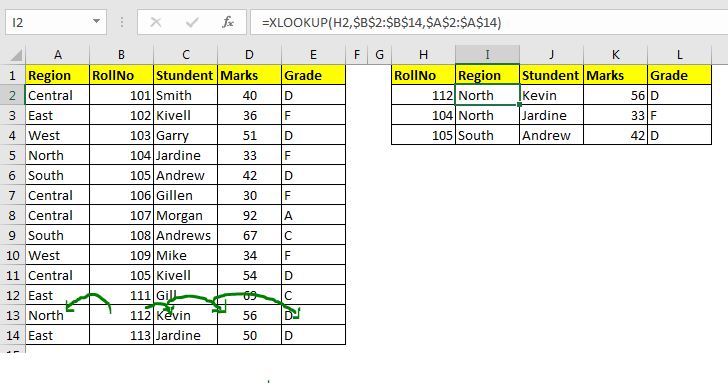Screen dimensions: 728x383
Task: Click the Cancel X icon in formula bar
Action: pos(156,22)
